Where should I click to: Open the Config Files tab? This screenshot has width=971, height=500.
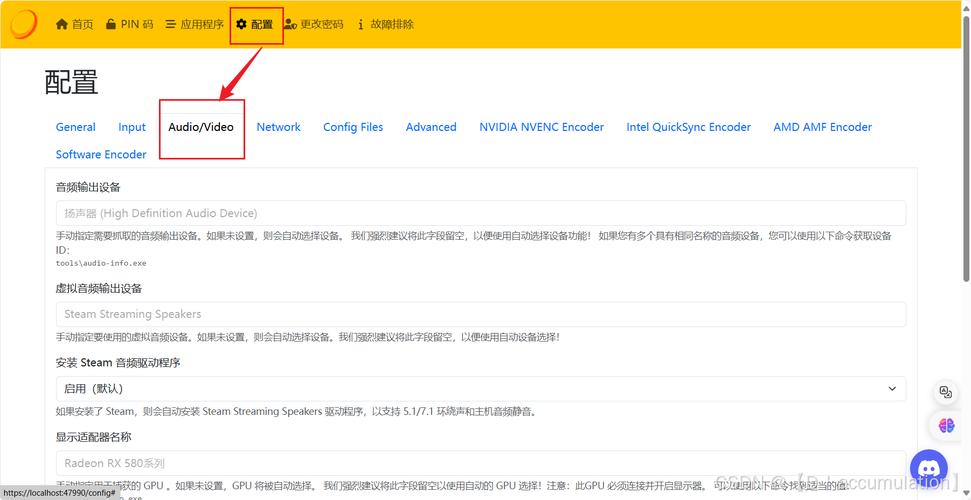pos(353,127)
